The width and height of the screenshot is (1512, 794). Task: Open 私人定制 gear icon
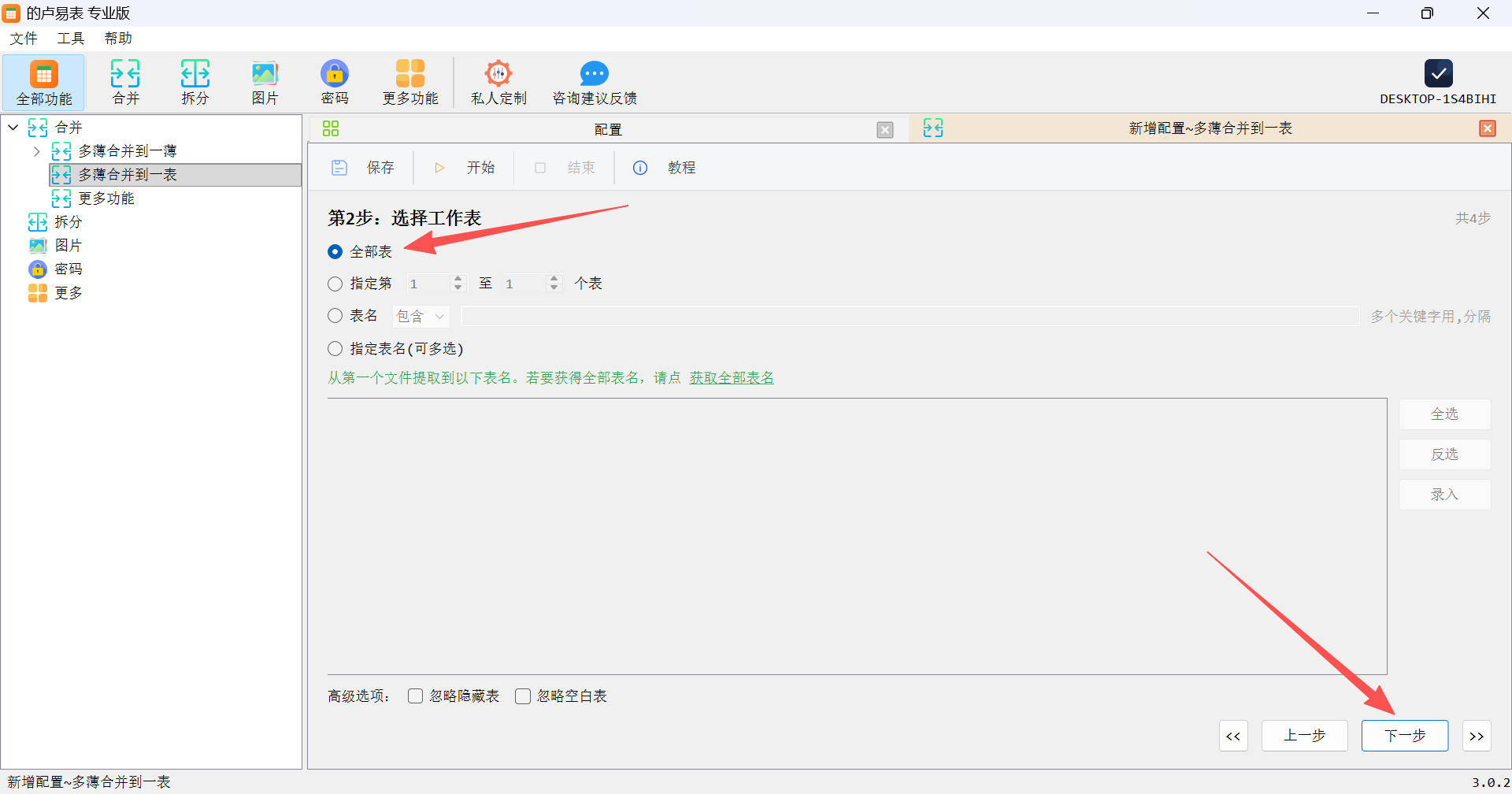point(498,82)
